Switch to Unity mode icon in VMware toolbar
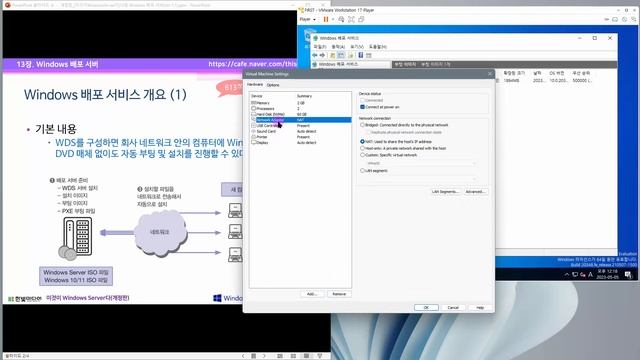Viewport: 640px width, 360px height. (361, 19)
